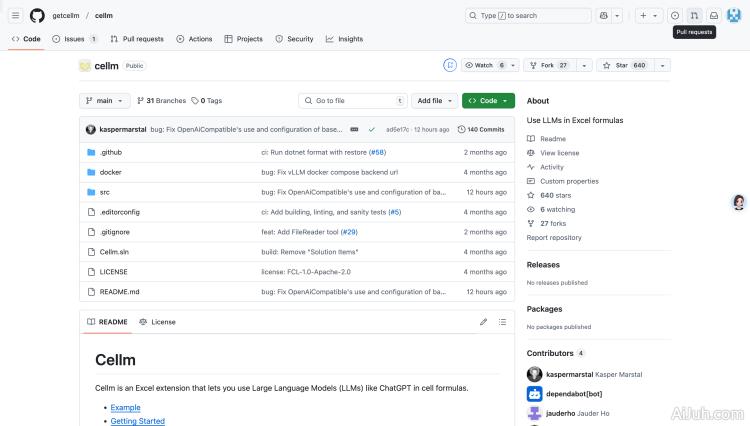
Task: Click the issues icon in header
Action: (x=675, y=16)
